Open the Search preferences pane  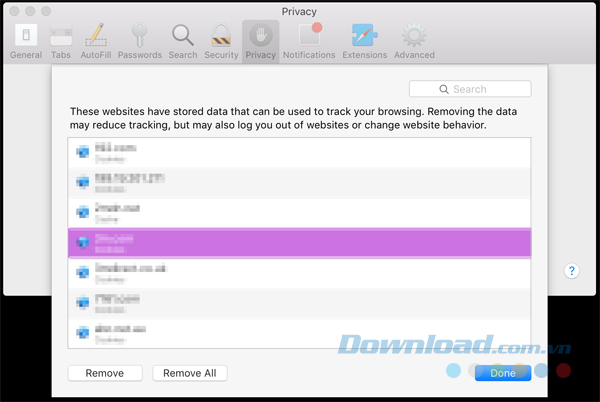[183, 41]
